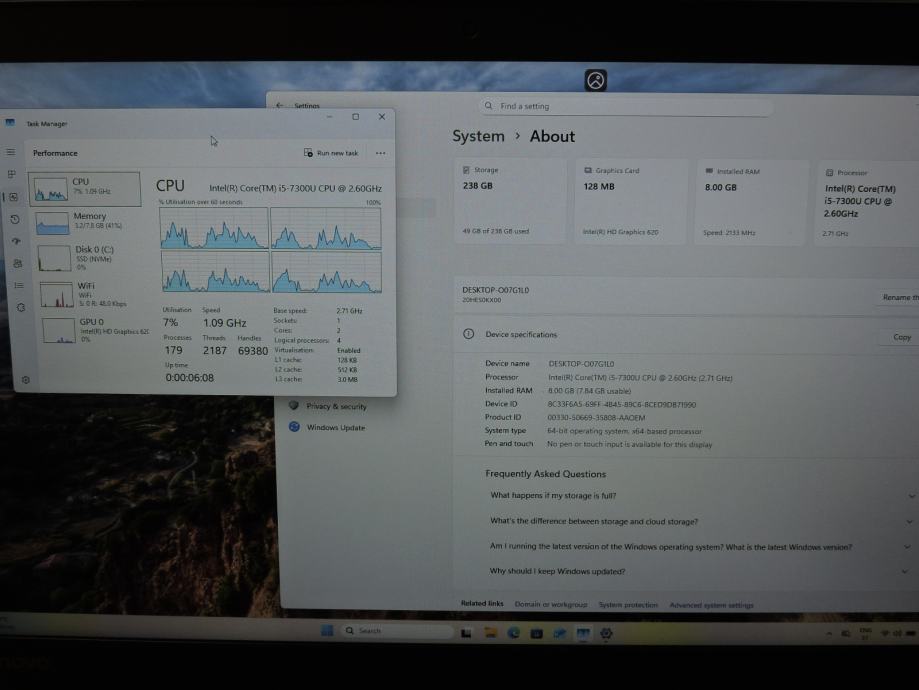Open the Installed RAM 8.00 GB card
The height and width of the screenshot is (690, 919).
pyautogui.click(x=752, y=202)
